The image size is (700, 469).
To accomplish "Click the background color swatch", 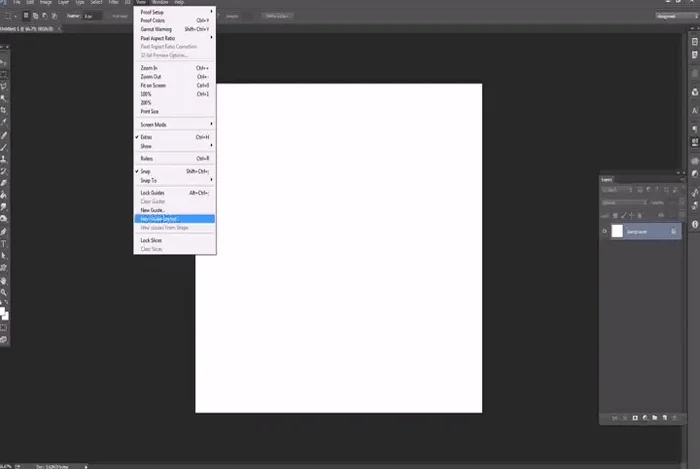I will click(6, 316).
